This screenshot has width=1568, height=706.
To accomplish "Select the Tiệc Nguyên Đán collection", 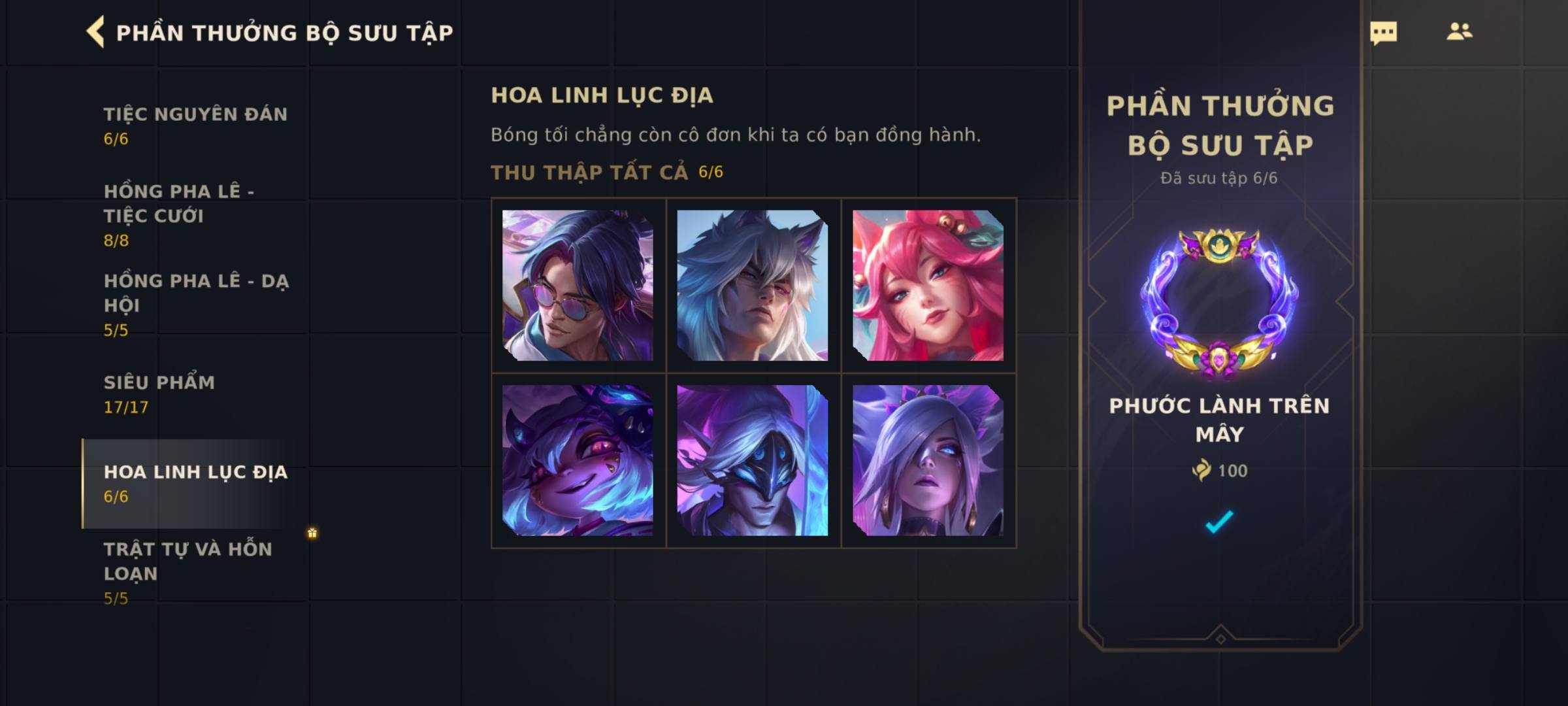I will pos(196,126).
